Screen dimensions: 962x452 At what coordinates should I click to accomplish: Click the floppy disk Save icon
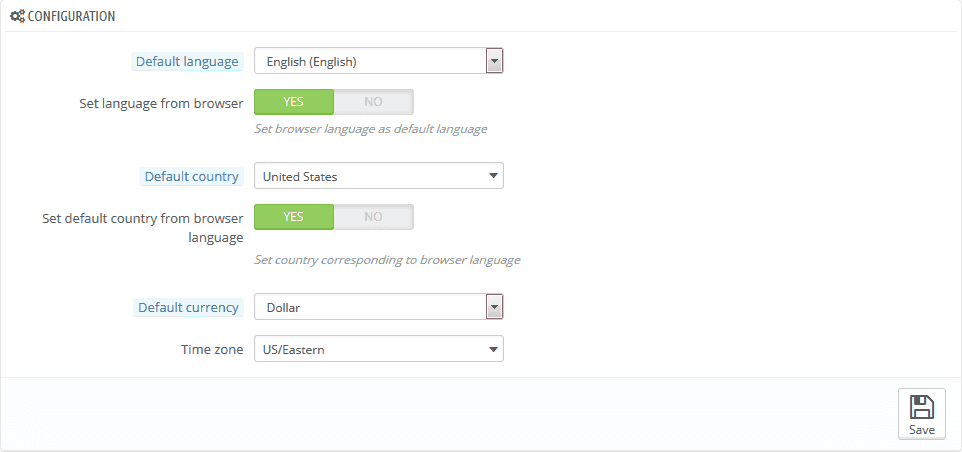(921, 407)
